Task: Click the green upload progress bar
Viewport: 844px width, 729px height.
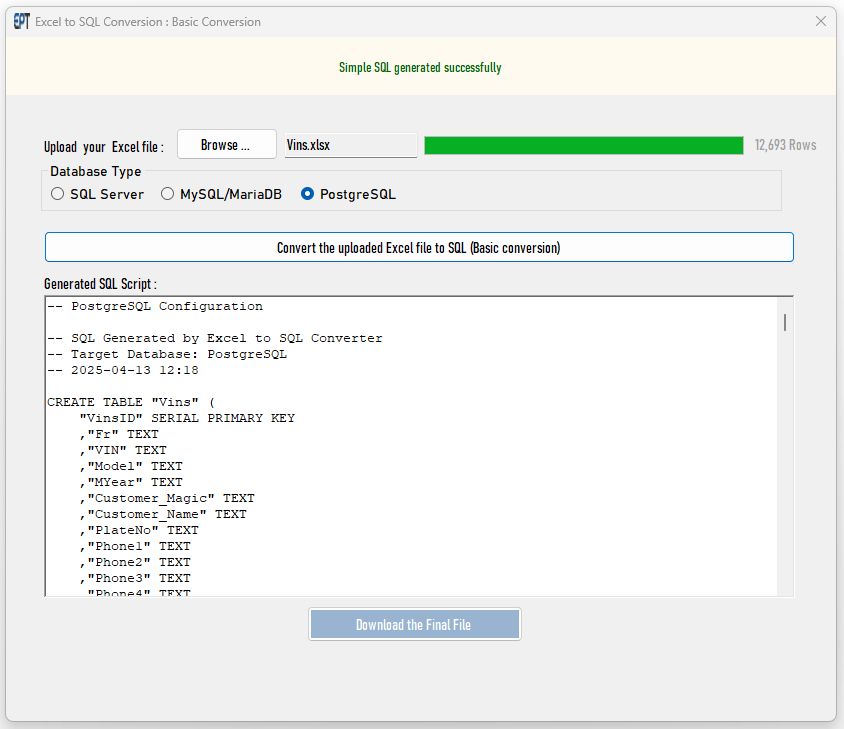Action: (583, 145)
